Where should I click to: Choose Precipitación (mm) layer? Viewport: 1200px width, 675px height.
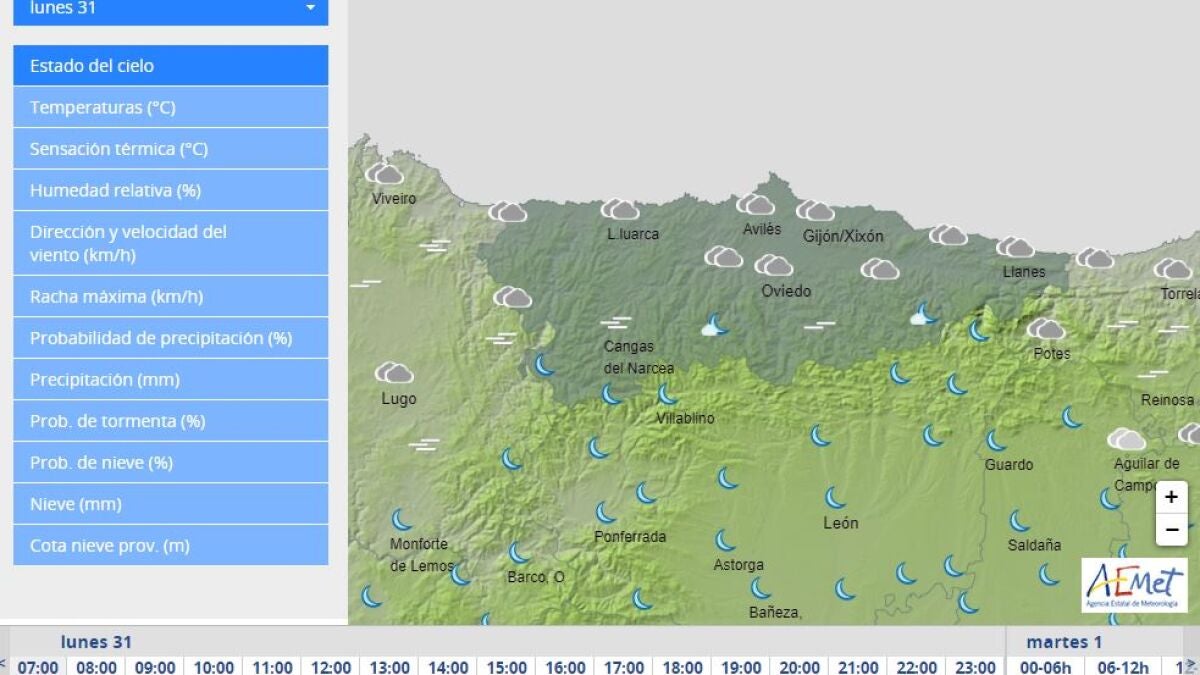pos(171,380)
